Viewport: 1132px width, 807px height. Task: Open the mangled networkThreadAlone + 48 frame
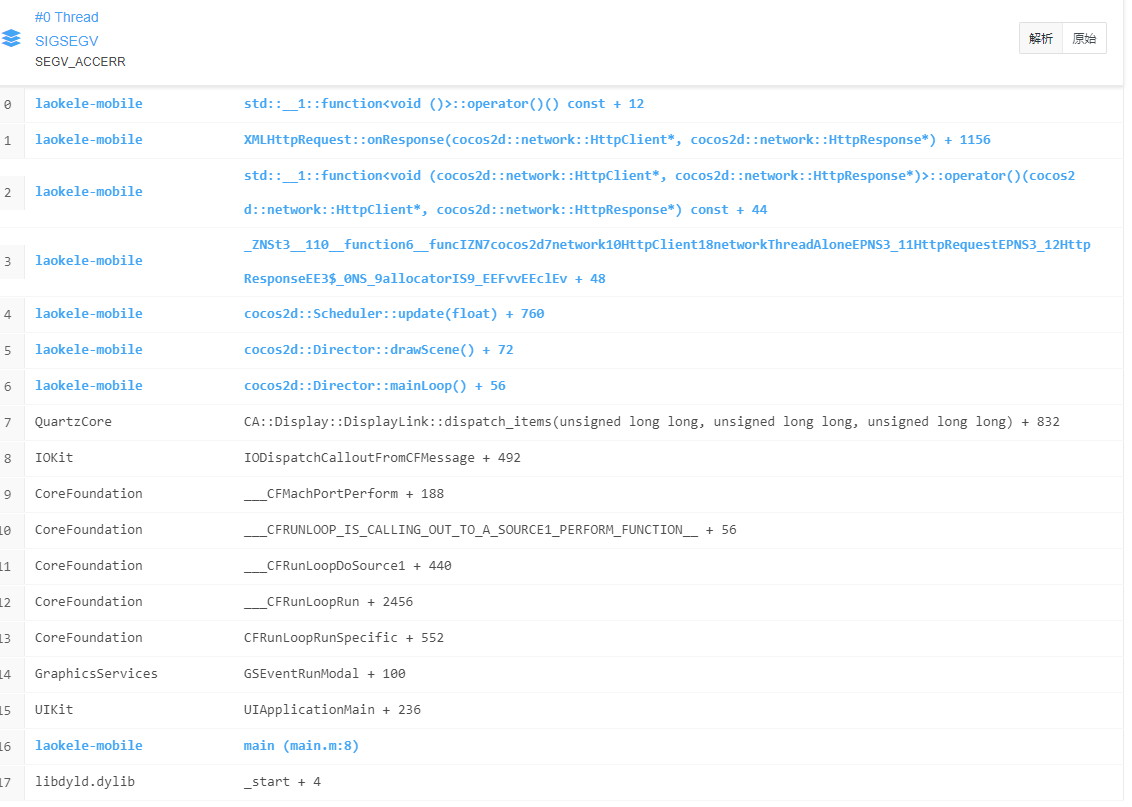pyautogui.click(x=667, y=261)
